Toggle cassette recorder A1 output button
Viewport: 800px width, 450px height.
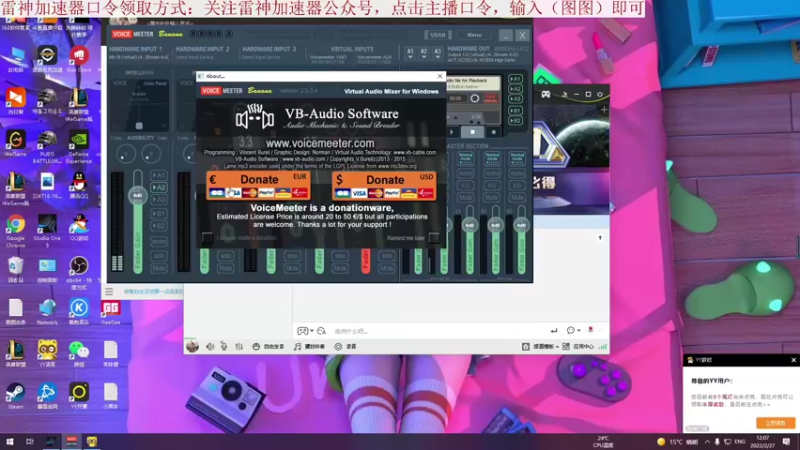tap(515, 79)
